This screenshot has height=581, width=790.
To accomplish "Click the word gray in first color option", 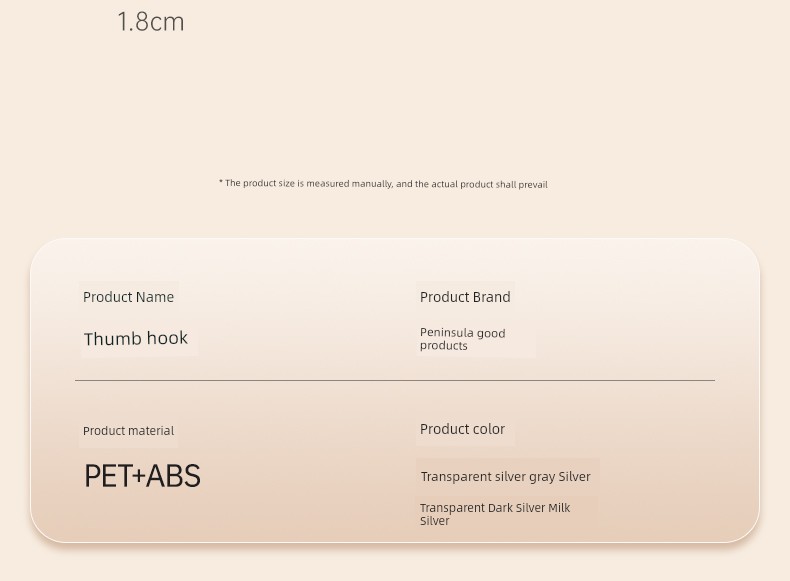I will click(541, 477).
